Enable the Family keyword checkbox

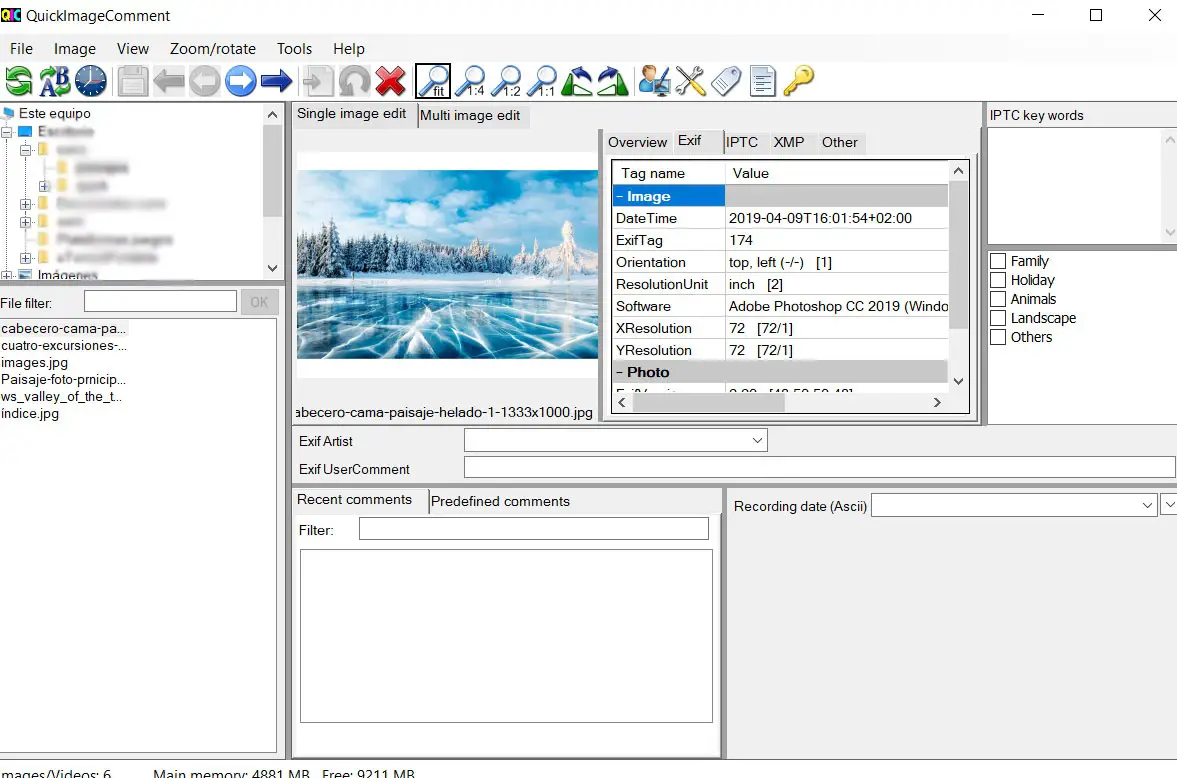(998, 261)
